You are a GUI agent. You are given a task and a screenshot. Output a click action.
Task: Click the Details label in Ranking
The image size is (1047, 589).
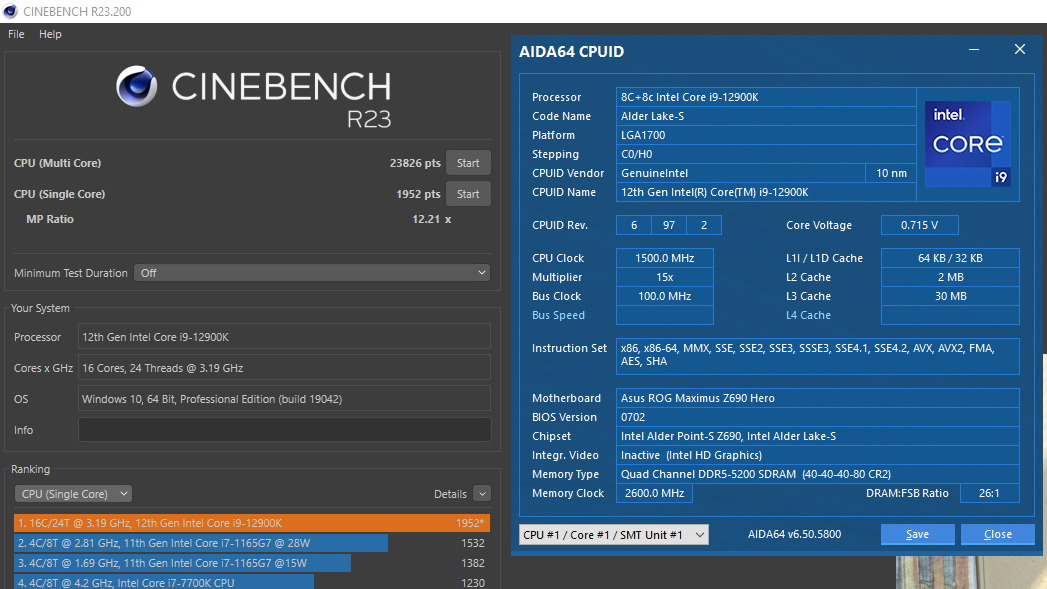click(x=450, y=494)
